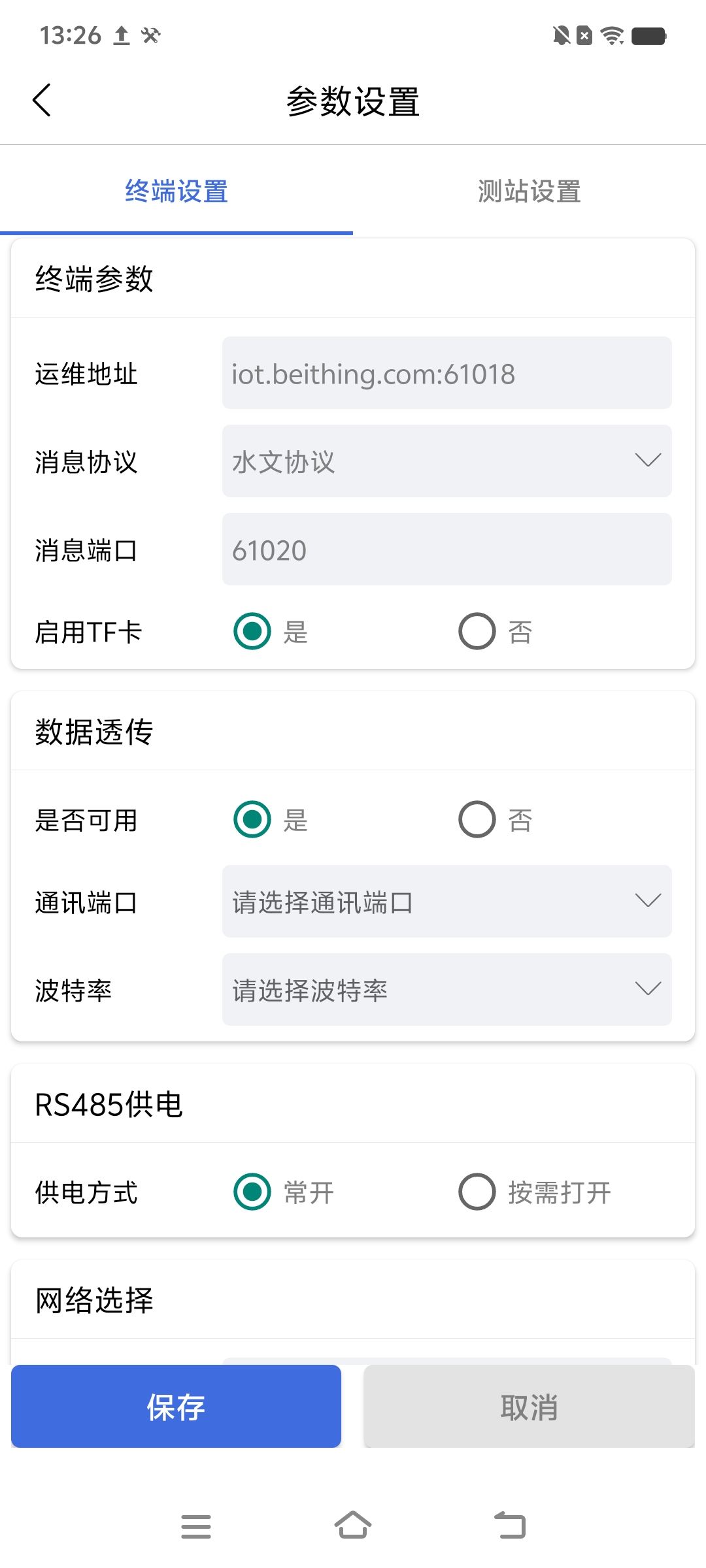The height and width of the screenshot is (1568, 706).
Task: Select 否 for 是否可用
Action: tap(477, 819)
